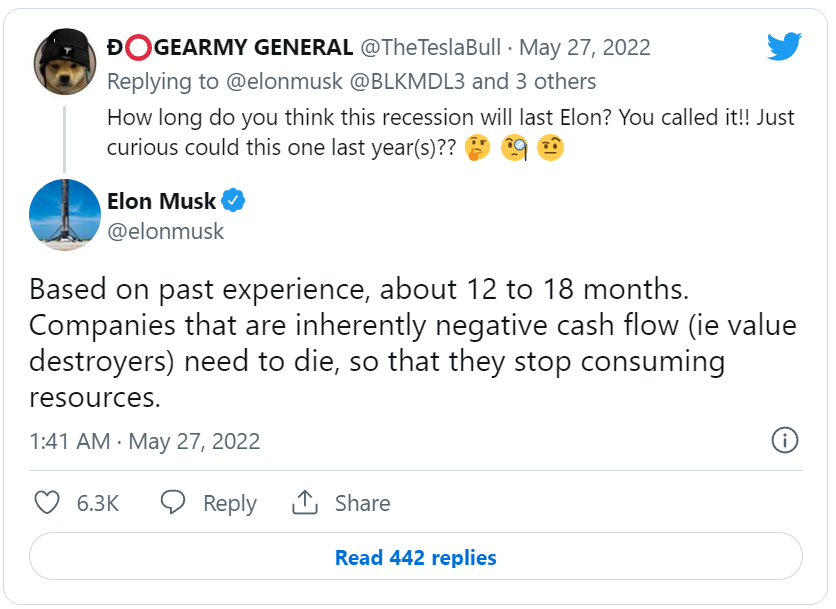Open the tweet info circle icon
836x609 pixels.
(x=785, y=440)
